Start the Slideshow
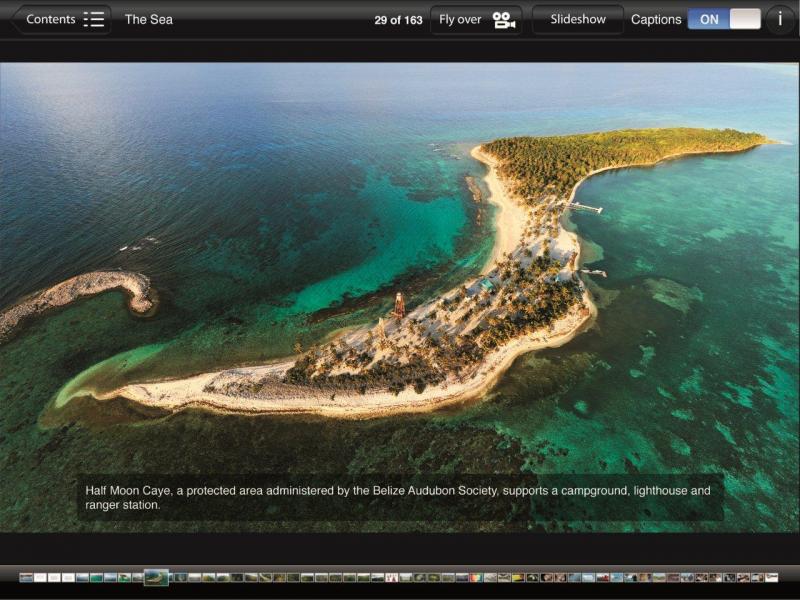This screenshot has width=800, height=600. [578, 19]
